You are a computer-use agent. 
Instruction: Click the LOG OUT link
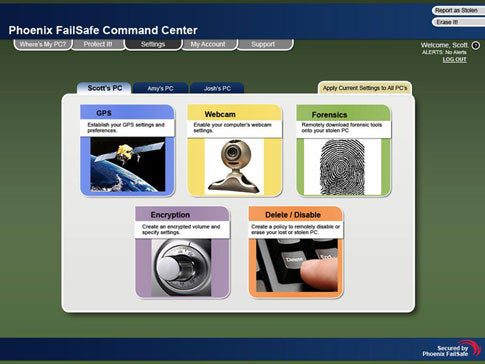tap(455, 59)
